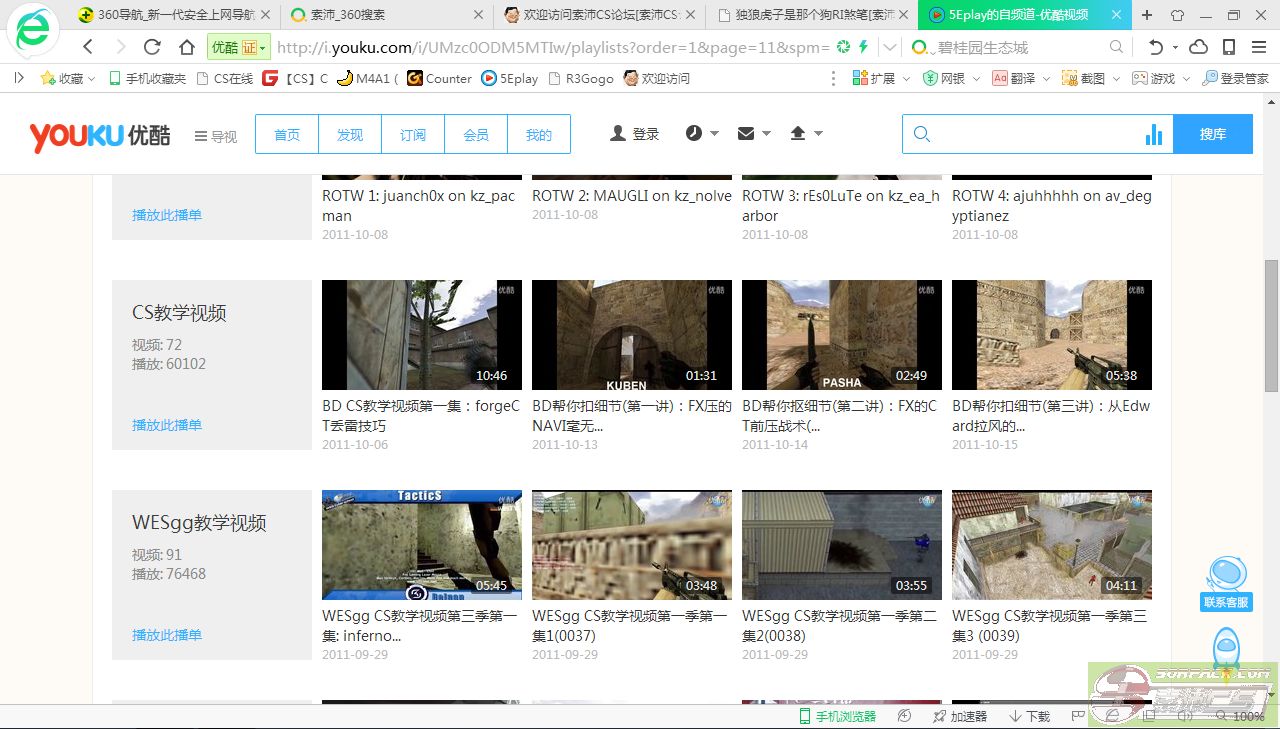The width and height of the screenshot is (1280, 729).
Task: Open the KUBEN 01:31 video thumbnail
Action: 632,335
